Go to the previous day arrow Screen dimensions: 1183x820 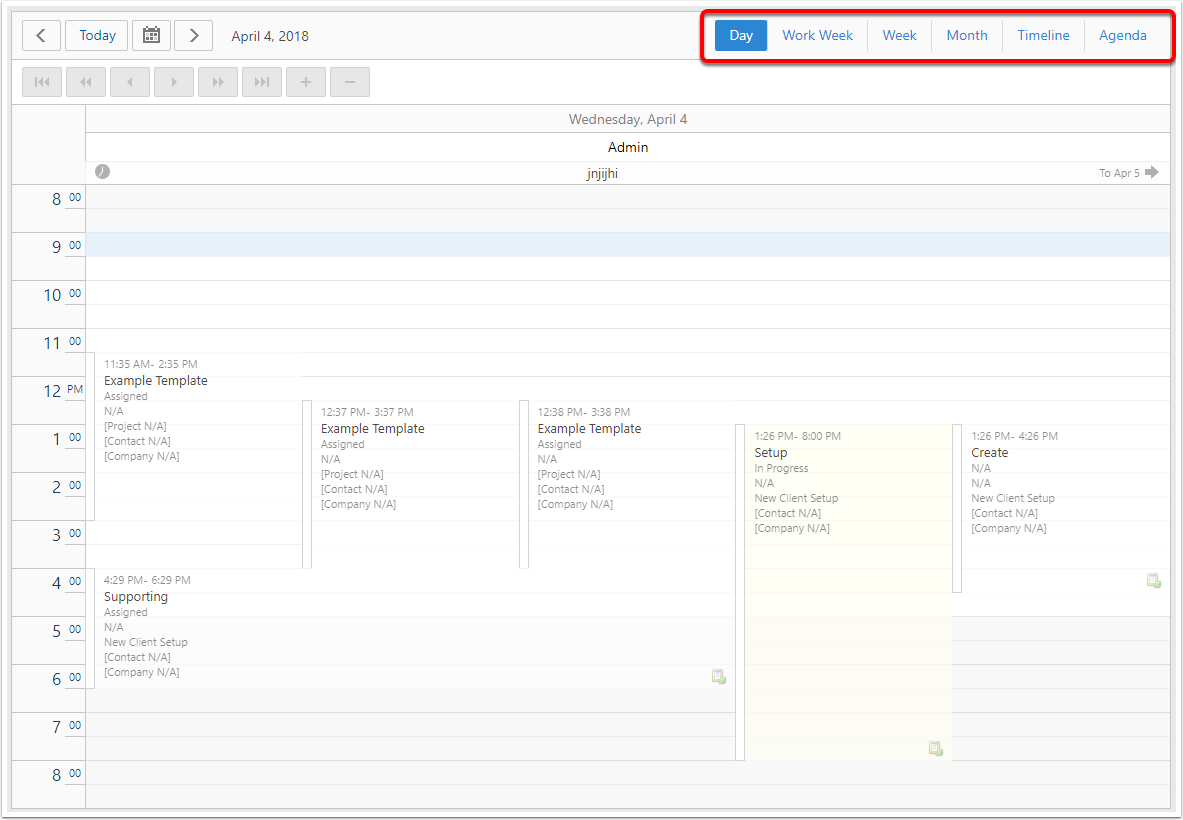[x=41, y=35]
